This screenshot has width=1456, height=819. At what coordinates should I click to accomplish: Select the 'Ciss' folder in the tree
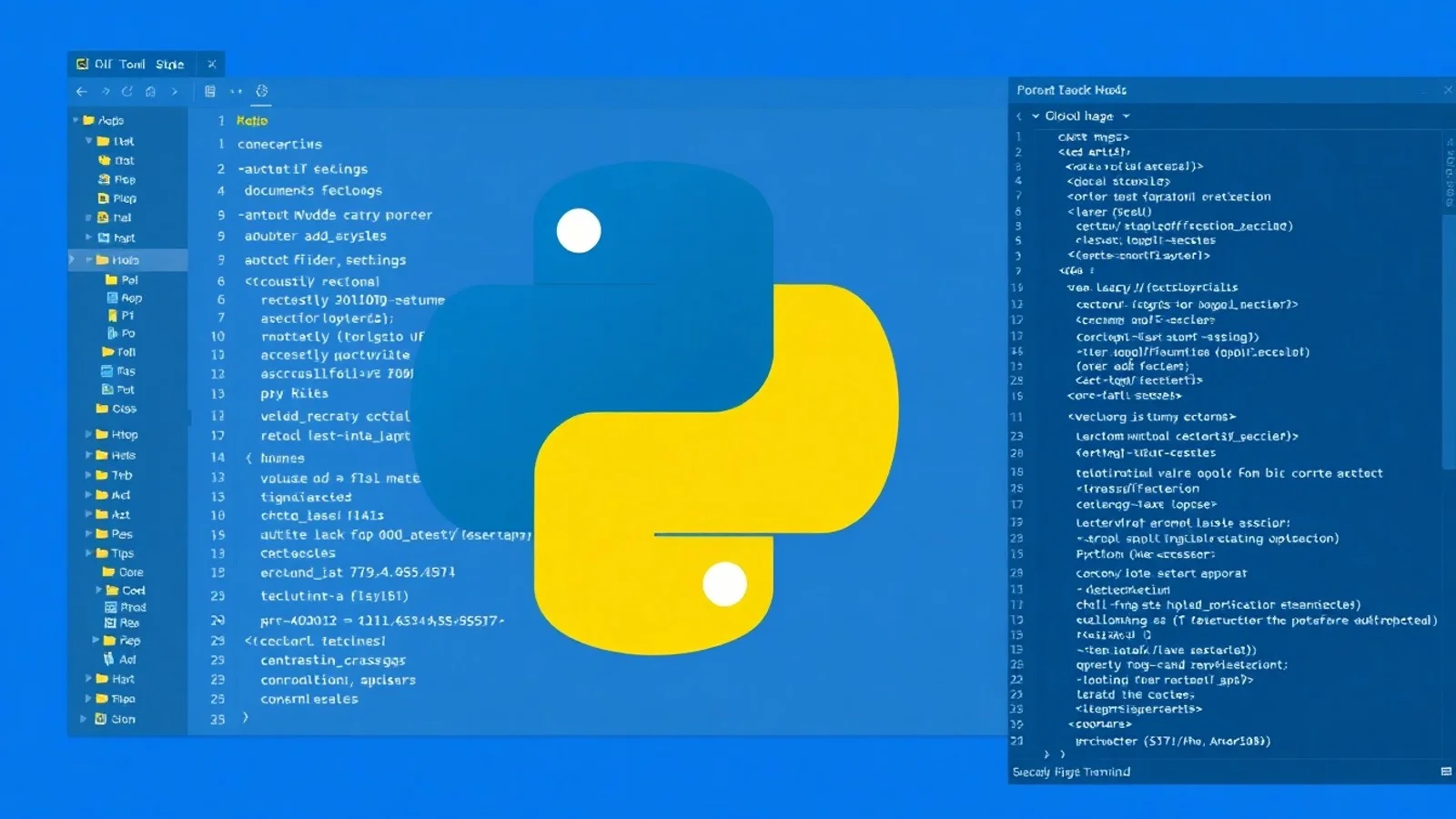point(116,409)
